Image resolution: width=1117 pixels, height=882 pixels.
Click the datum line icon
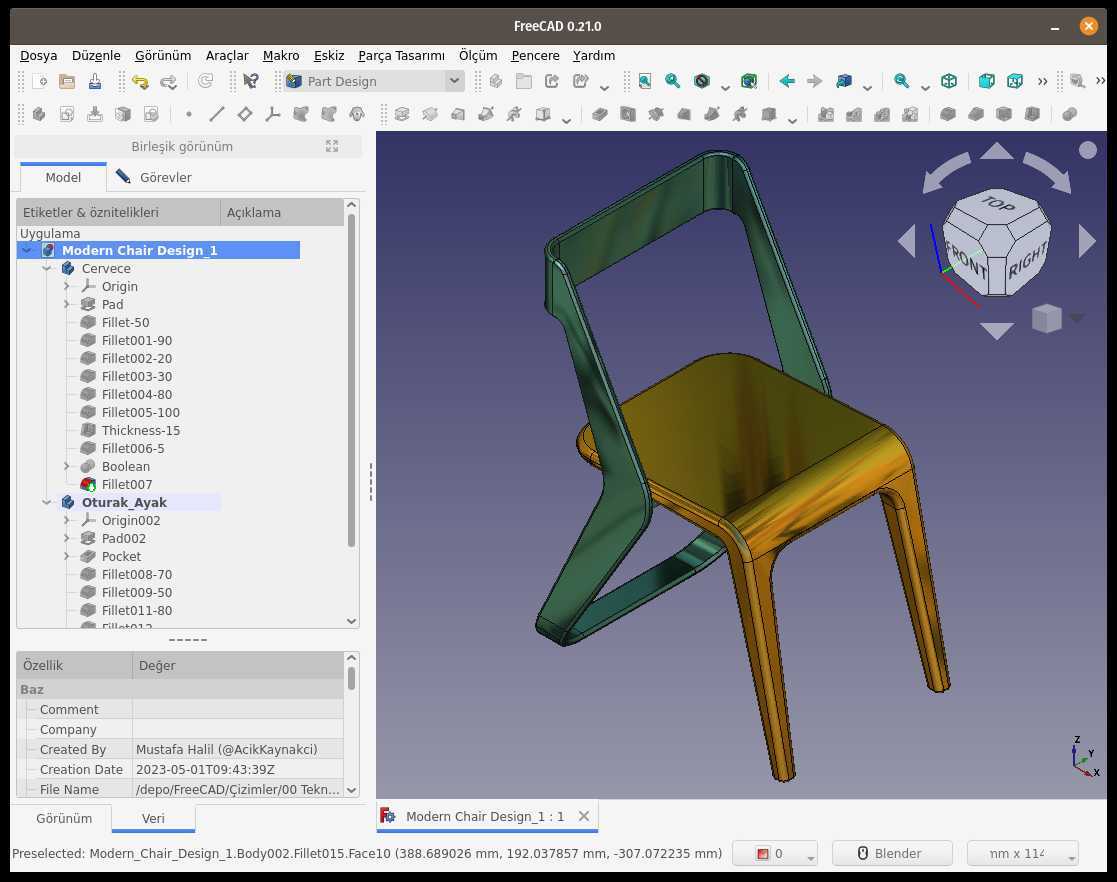[217, 114]
